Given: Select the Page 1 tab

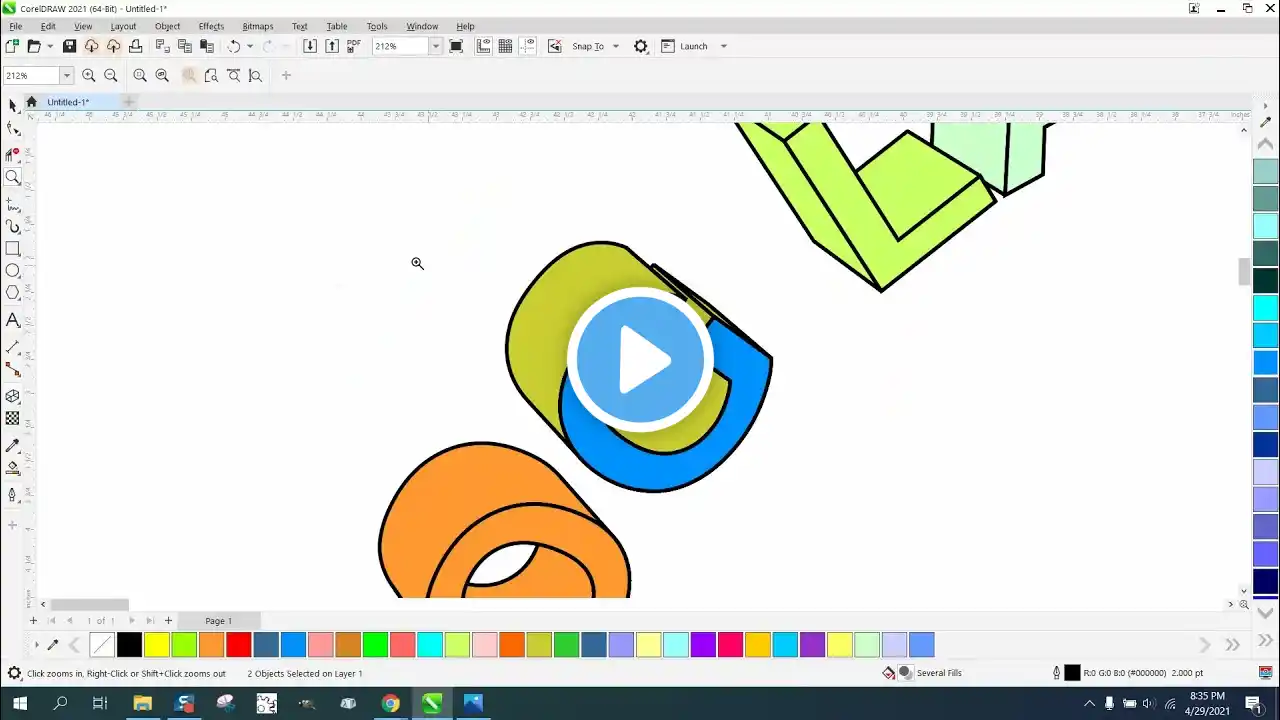Looking at the screenshot, I should (x=218, y=621).
